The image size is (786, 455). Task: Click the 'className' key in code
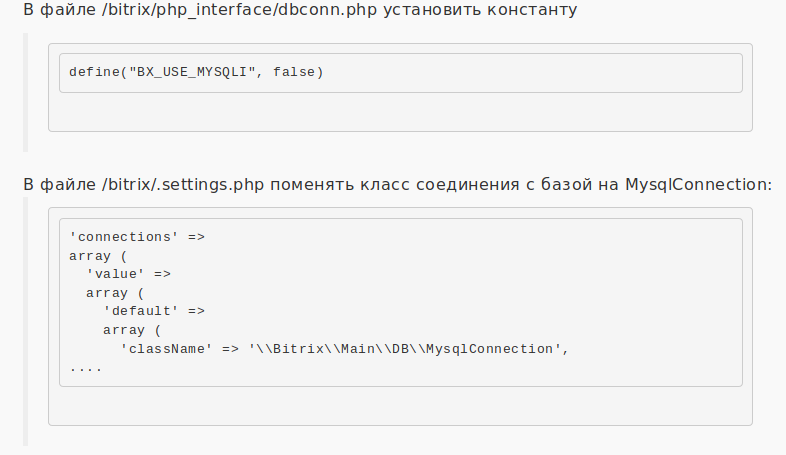click(x=166, y=349)
